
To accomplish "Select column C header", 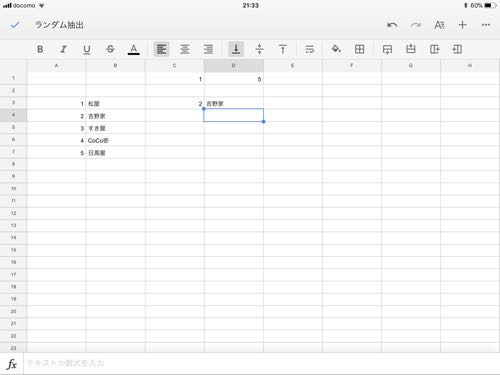I will tap(174, 66).
